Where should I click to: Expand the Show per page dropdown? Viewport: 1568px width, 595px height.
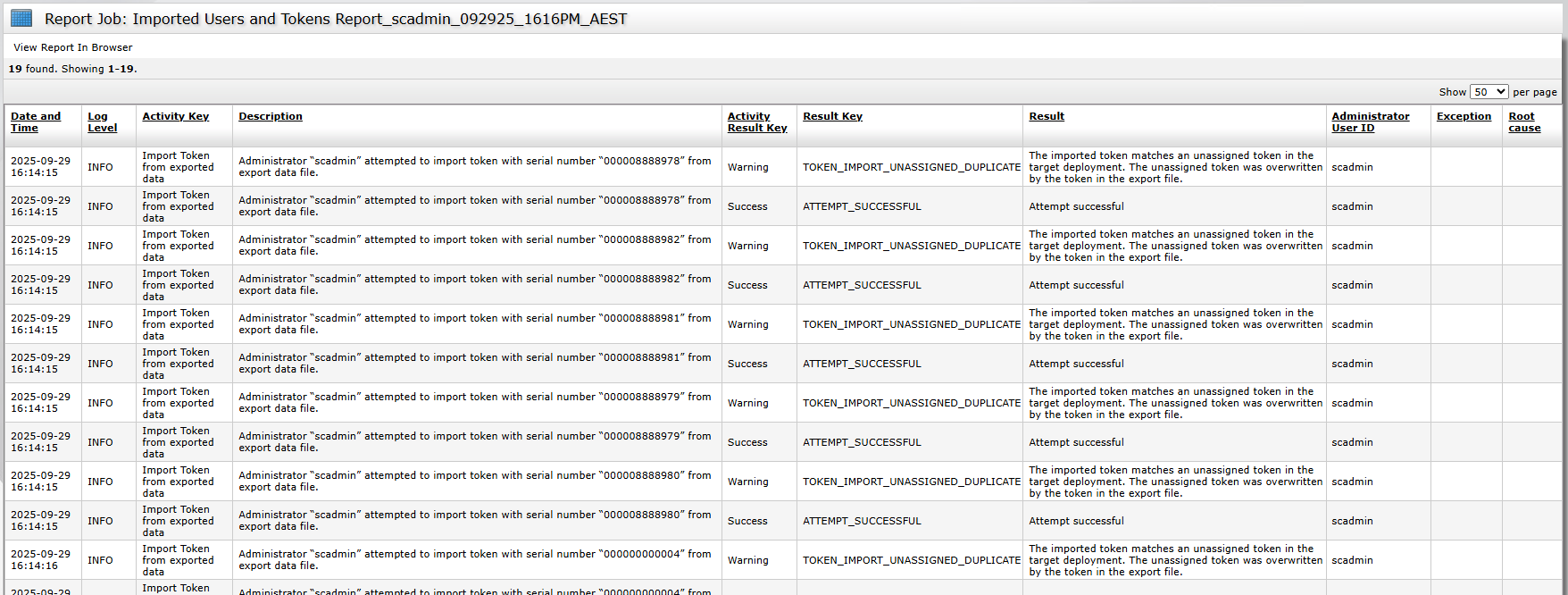coord(1489,92)
